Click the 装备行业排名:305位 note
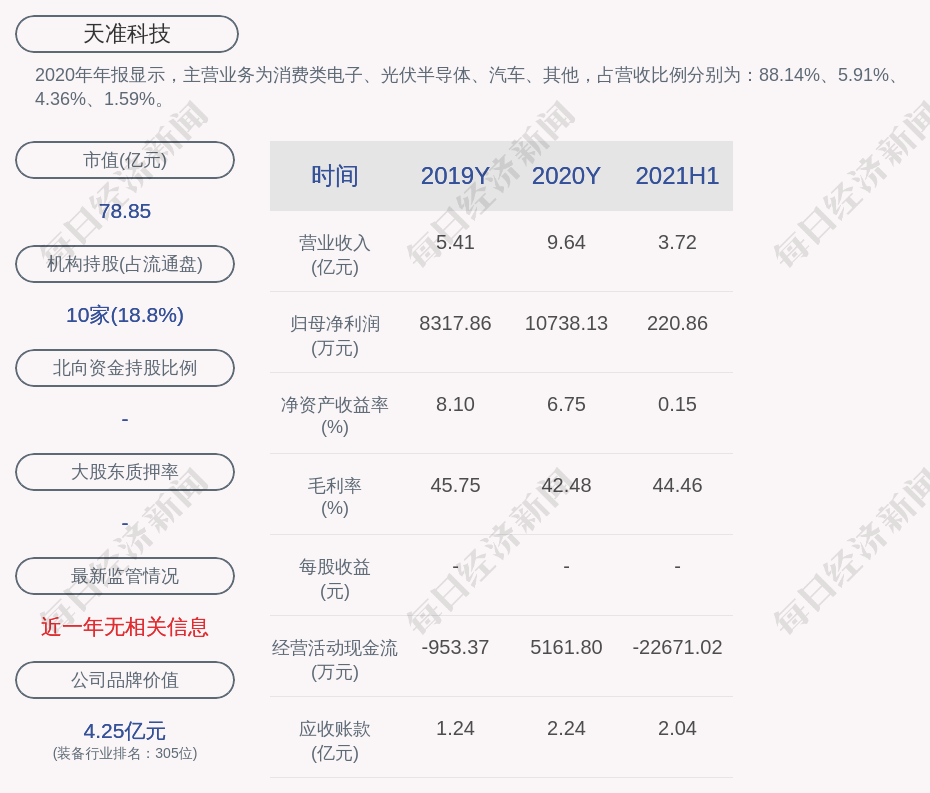 pyautogui.click(x=125, y=753)
